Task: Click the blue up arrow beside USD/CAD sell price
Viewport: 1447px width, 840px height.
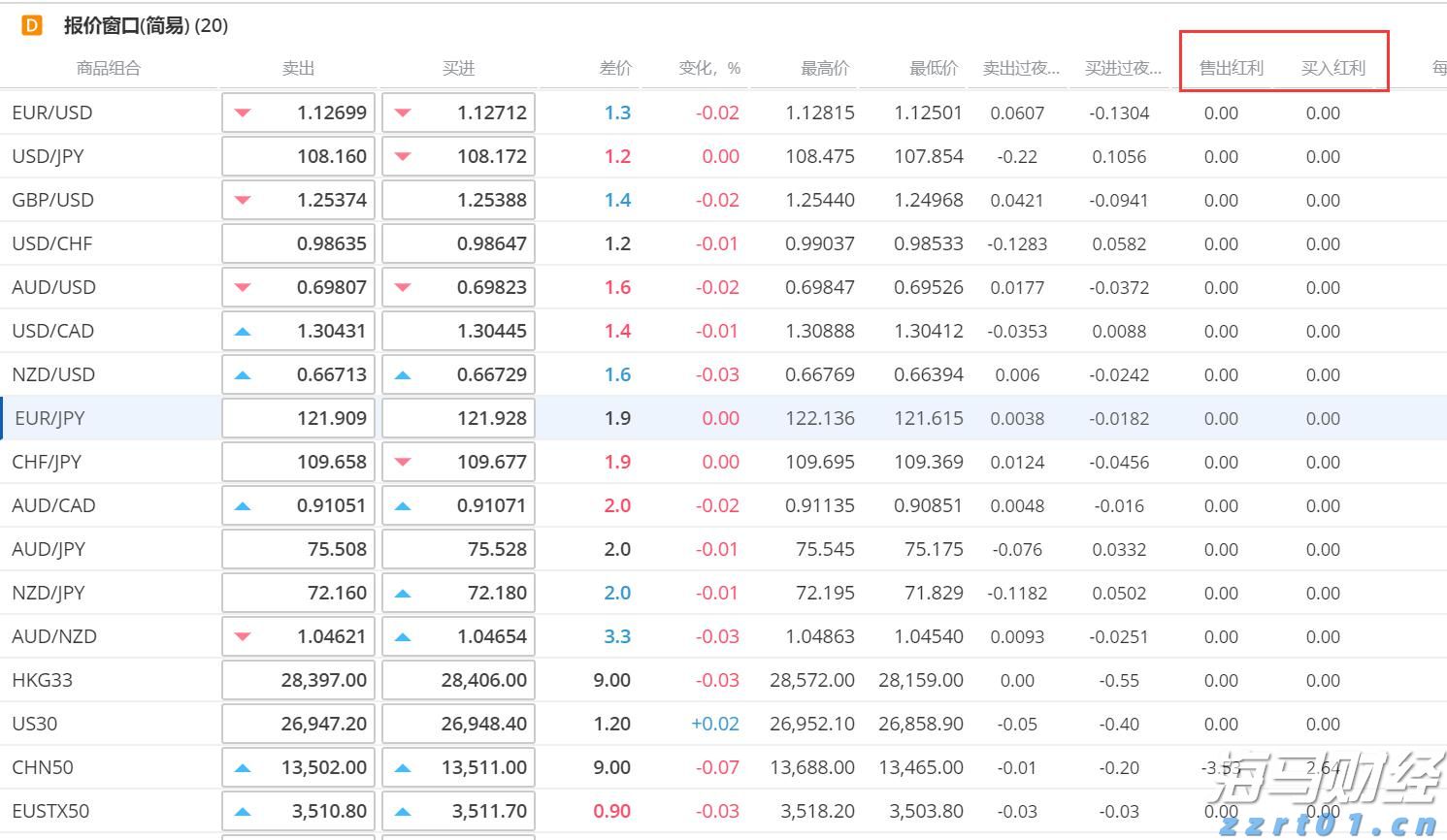Action: click(x=244, y=330)
